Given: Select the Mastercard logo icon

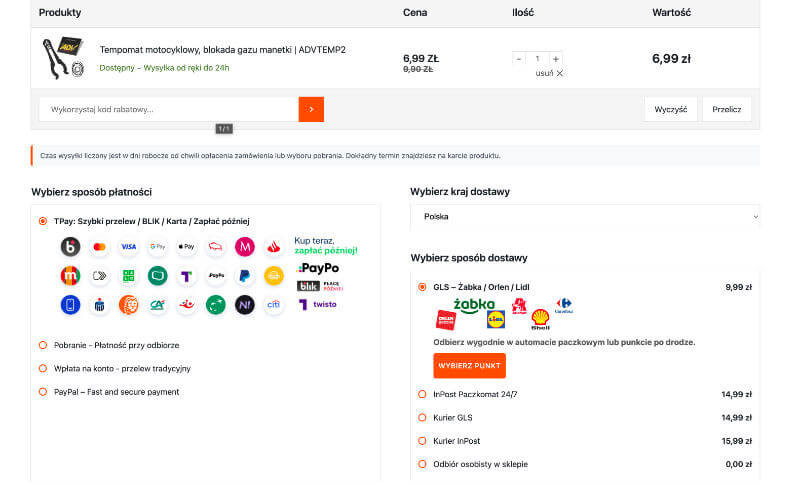Looking at the screenshot, I should coord(99,247).
